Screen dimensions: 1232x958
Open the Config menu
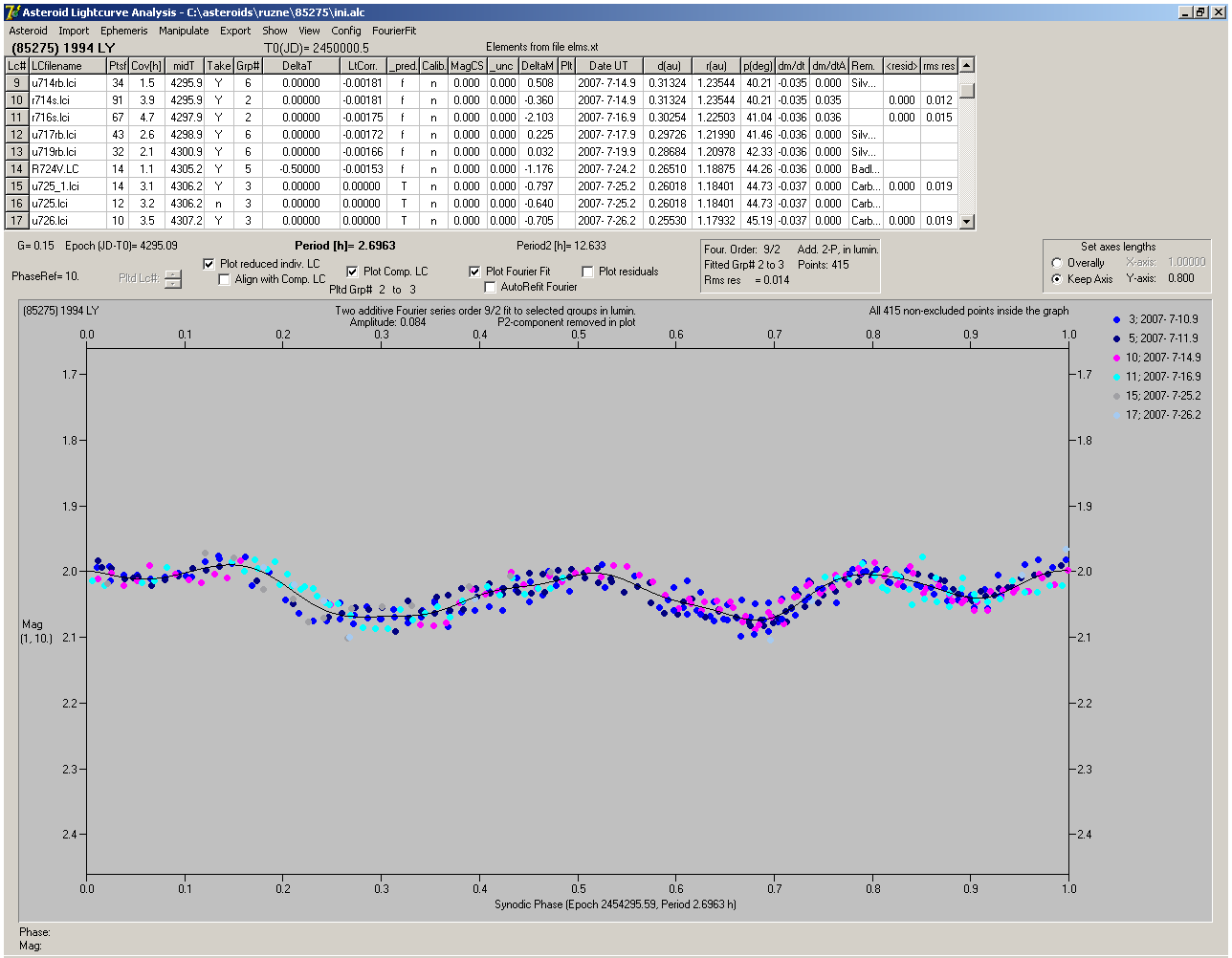tap(346, 31)
